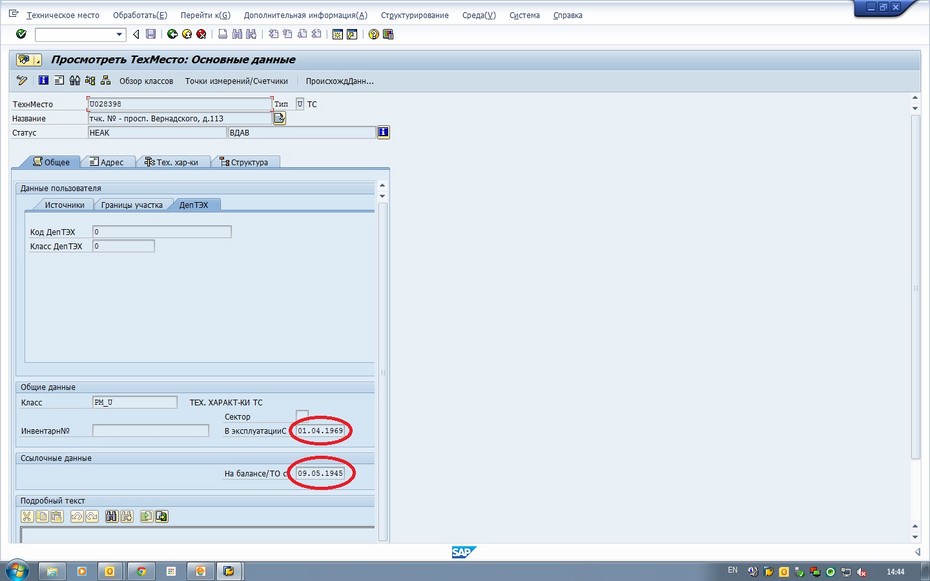Click the Cut scissors icon in Подробный текст
The image size is (930, 581).
click(x=27, y=516)
